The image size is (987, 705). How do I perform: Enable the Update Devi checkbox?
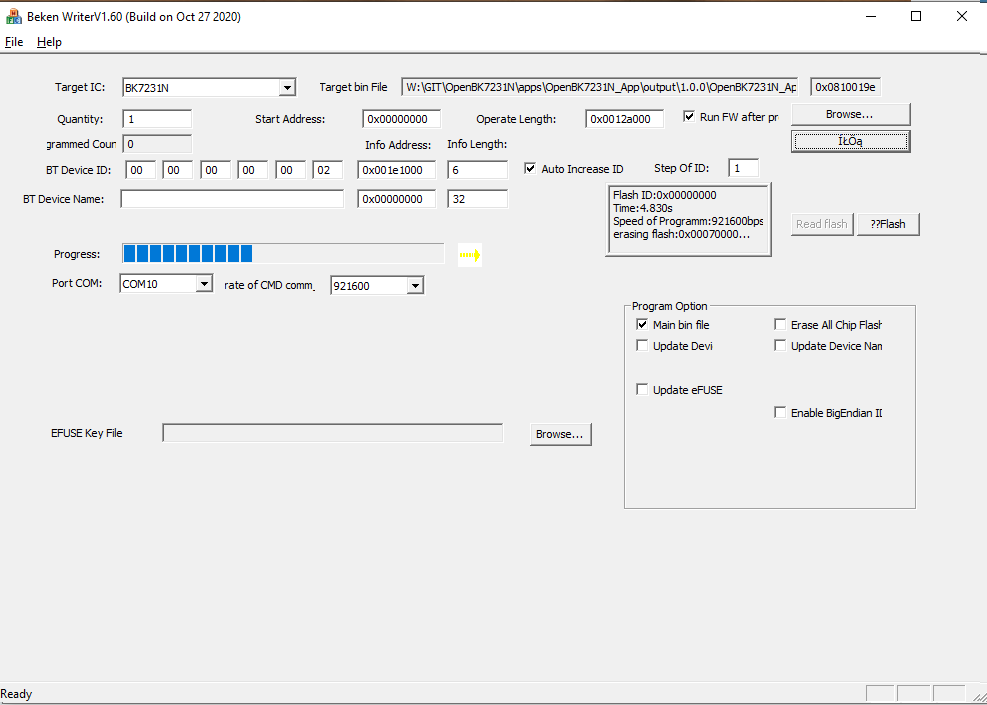(642, 346)
